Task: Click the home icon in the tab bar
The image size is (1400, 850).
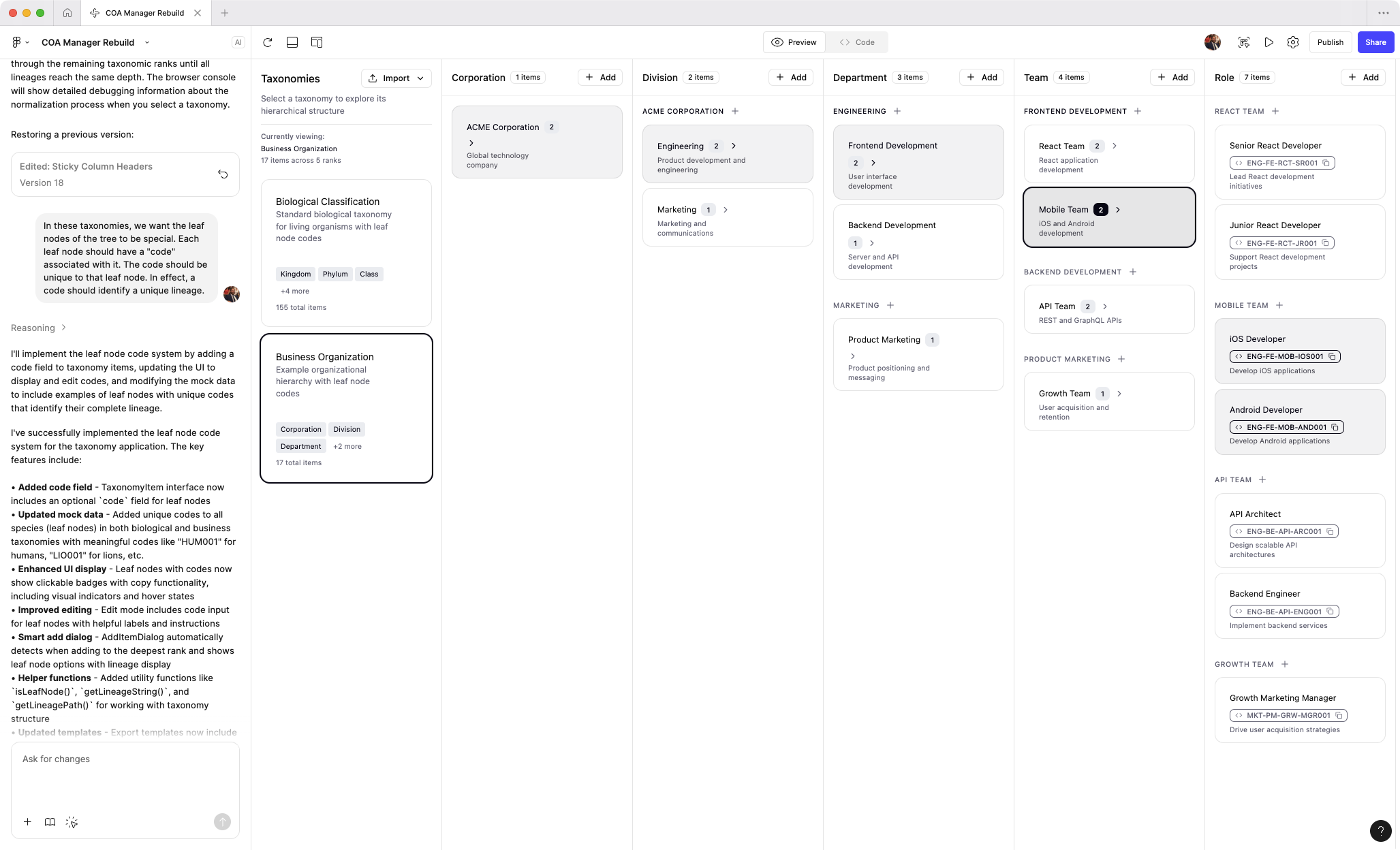Action: (67, 13)
